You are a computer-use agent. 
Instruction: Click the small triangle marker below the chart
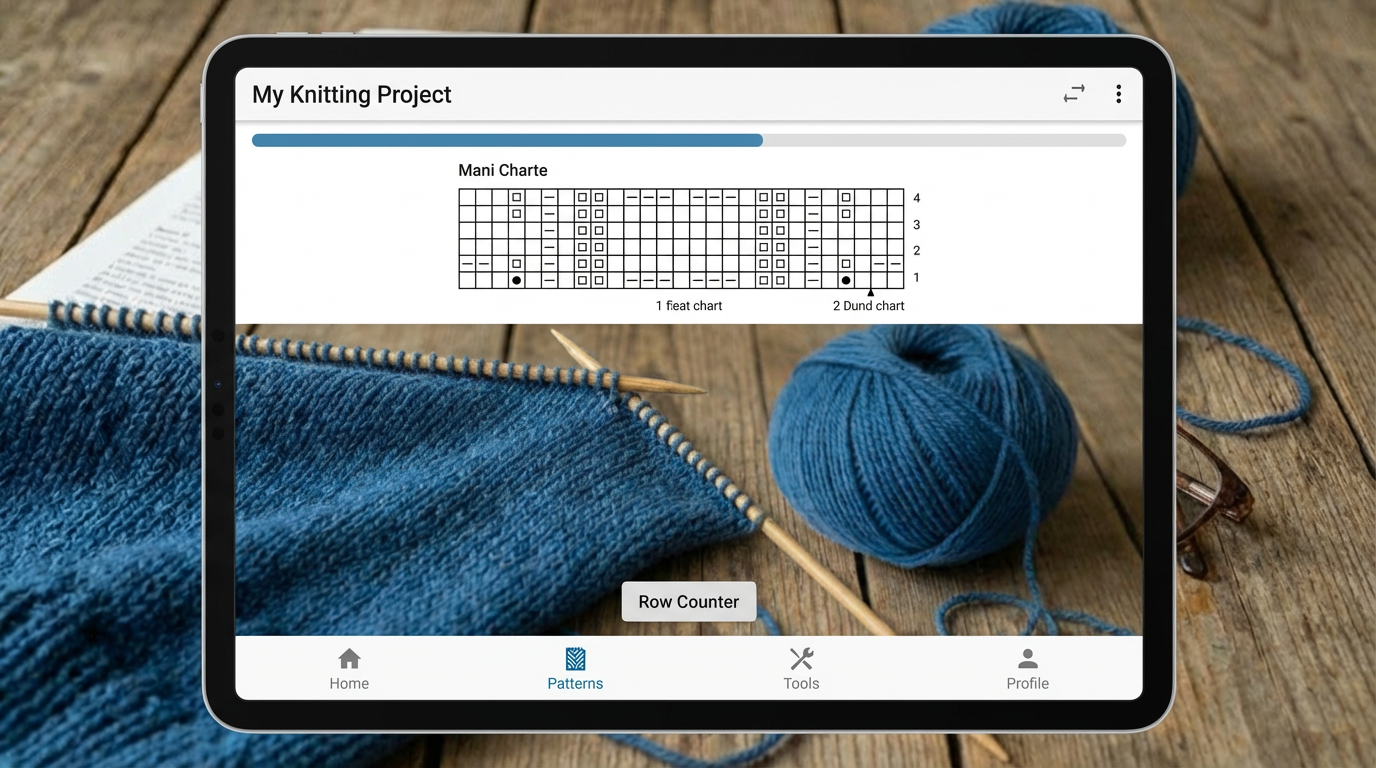[x=870, y=293]
